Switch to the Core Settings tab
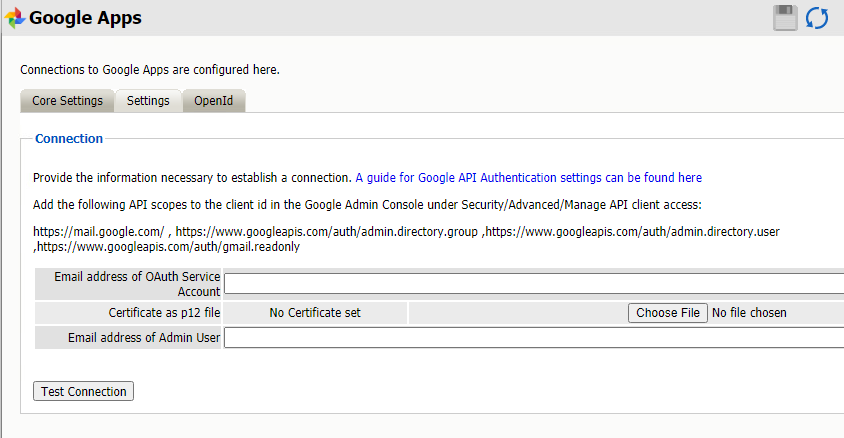This screenshot has height=438, width=844. (67, 101)
